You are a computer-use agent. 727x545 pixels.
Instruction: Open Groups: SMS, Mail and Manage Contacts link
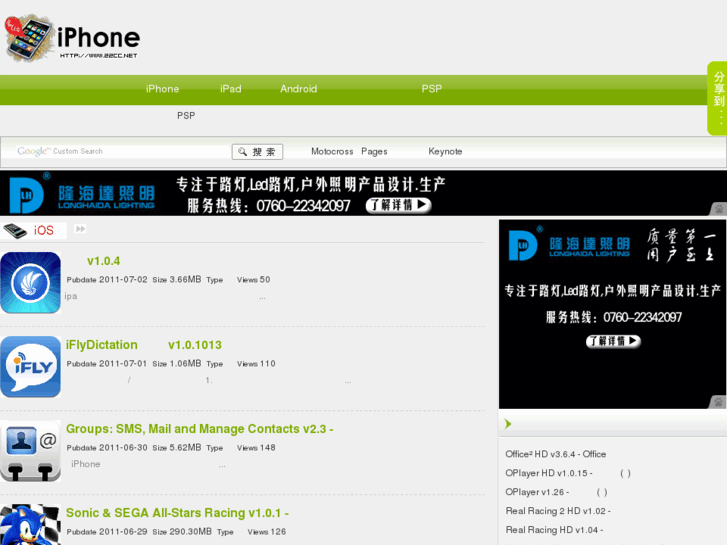[199, 429]
